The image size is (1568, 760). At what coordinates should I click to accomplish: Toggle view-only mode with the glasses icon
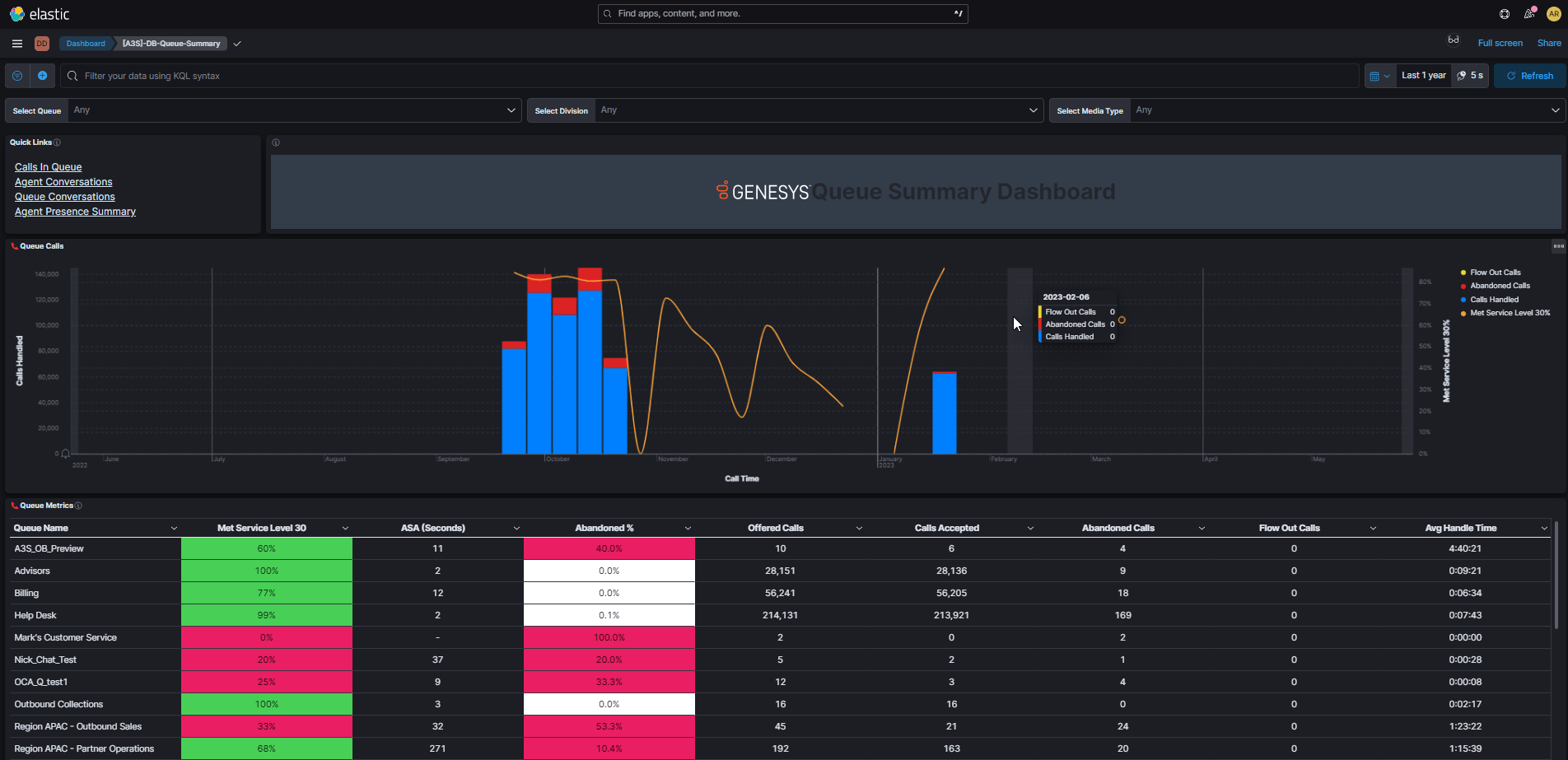click(x=1454, y=40)
